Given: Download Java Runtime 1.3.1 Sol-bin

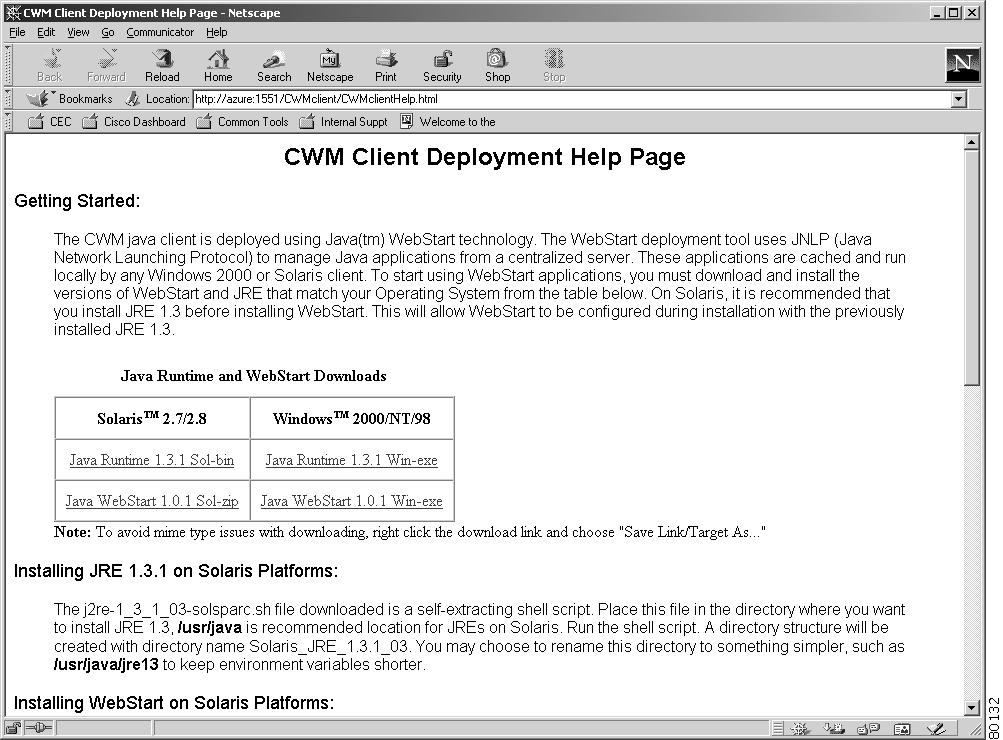Looking at the screenshot, I should [x=152, y=460].
